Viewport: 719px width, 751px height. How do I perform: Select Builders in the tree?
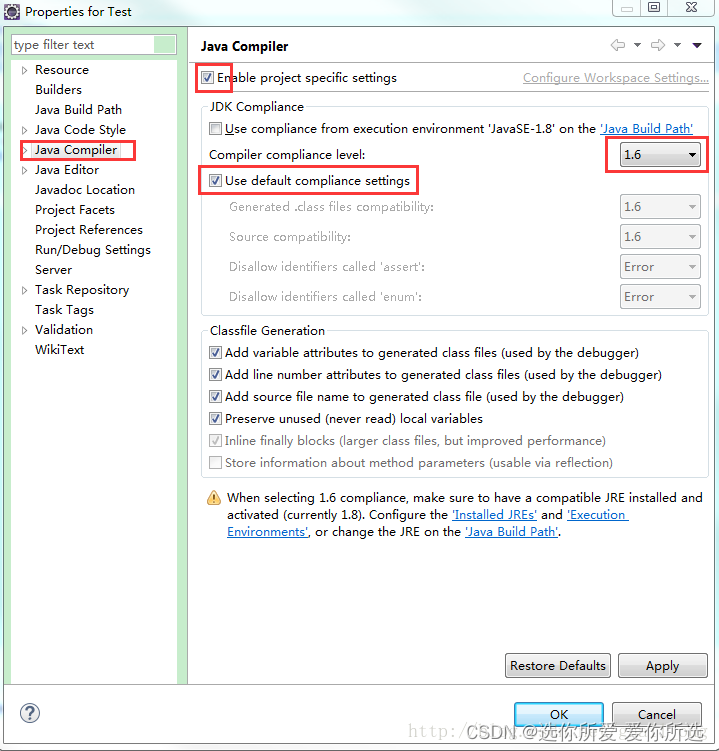point(58,90)
